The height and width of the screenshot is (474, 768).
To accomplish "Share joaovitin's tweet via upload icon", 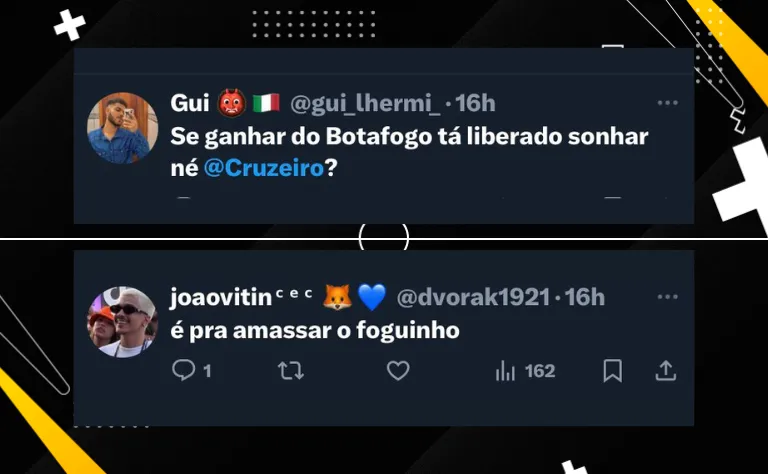I will point(666,371).
